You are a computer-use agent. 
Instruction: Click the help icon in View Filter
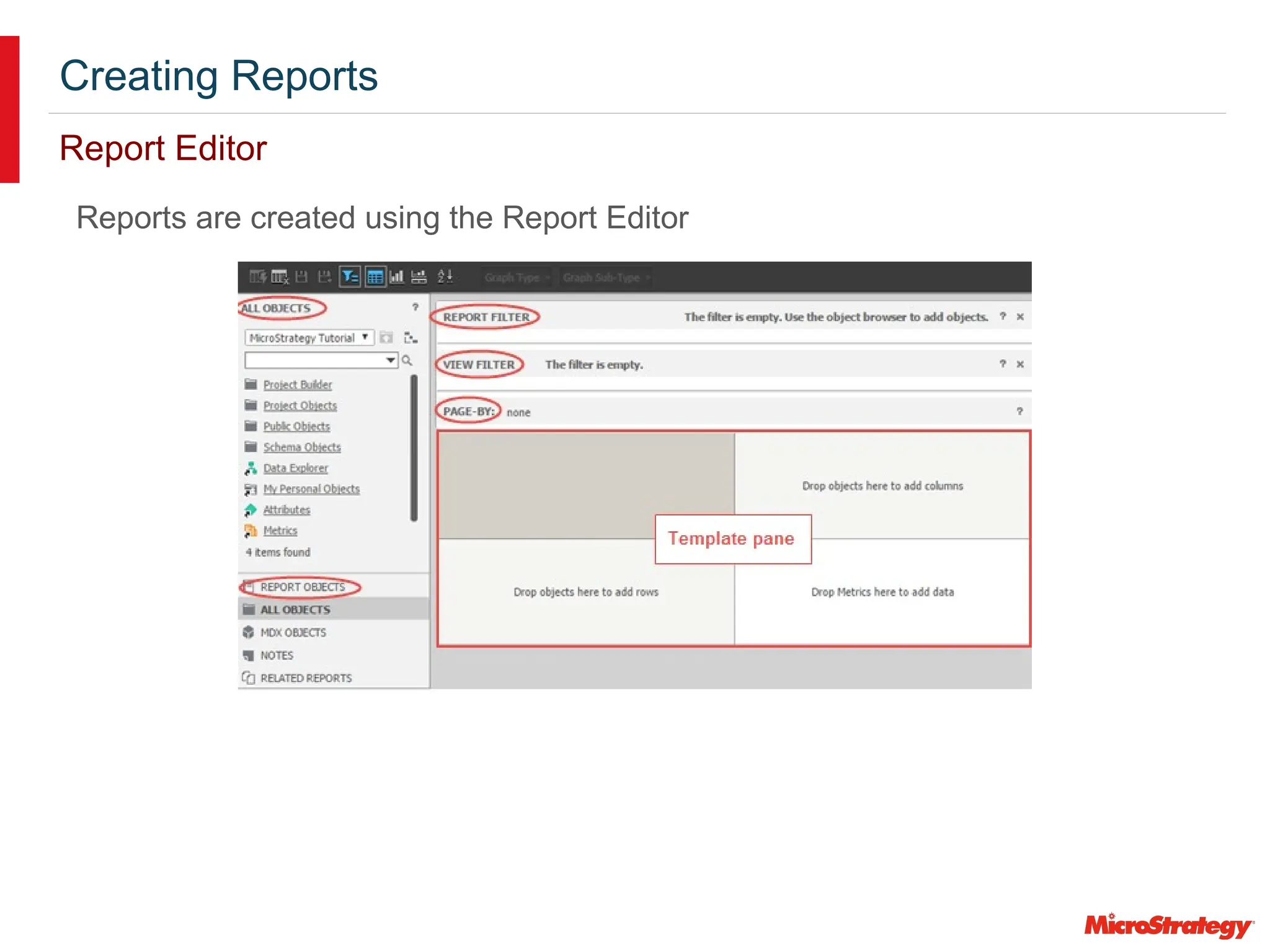(1003, 363)
